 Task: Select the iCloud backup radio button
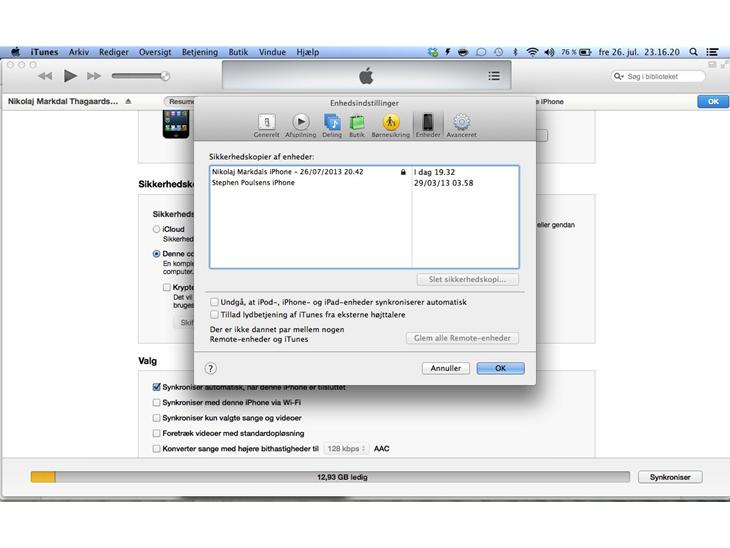coord(157,229)
